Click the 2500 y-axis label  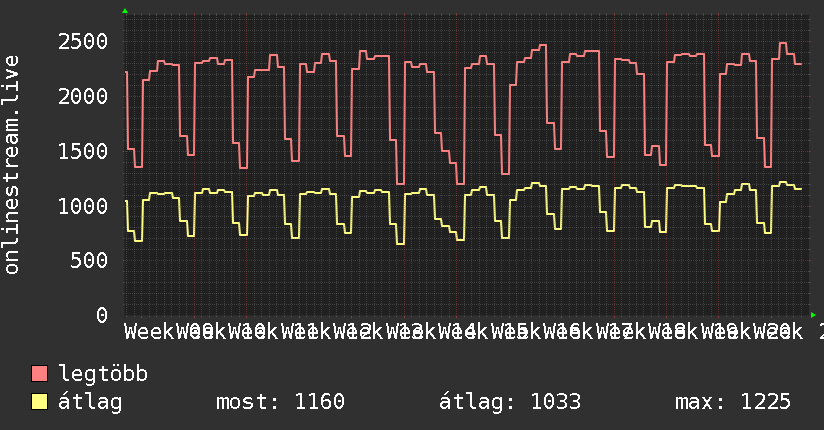click(83, 42)
